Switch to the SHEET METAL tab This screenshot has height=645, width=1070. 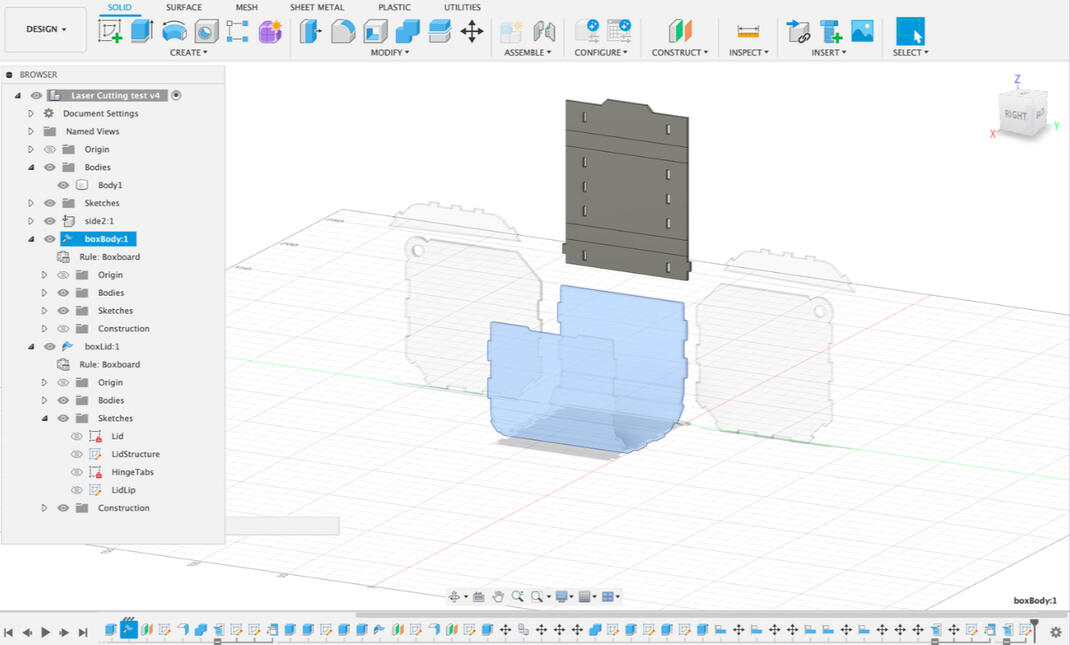(316, 7)
